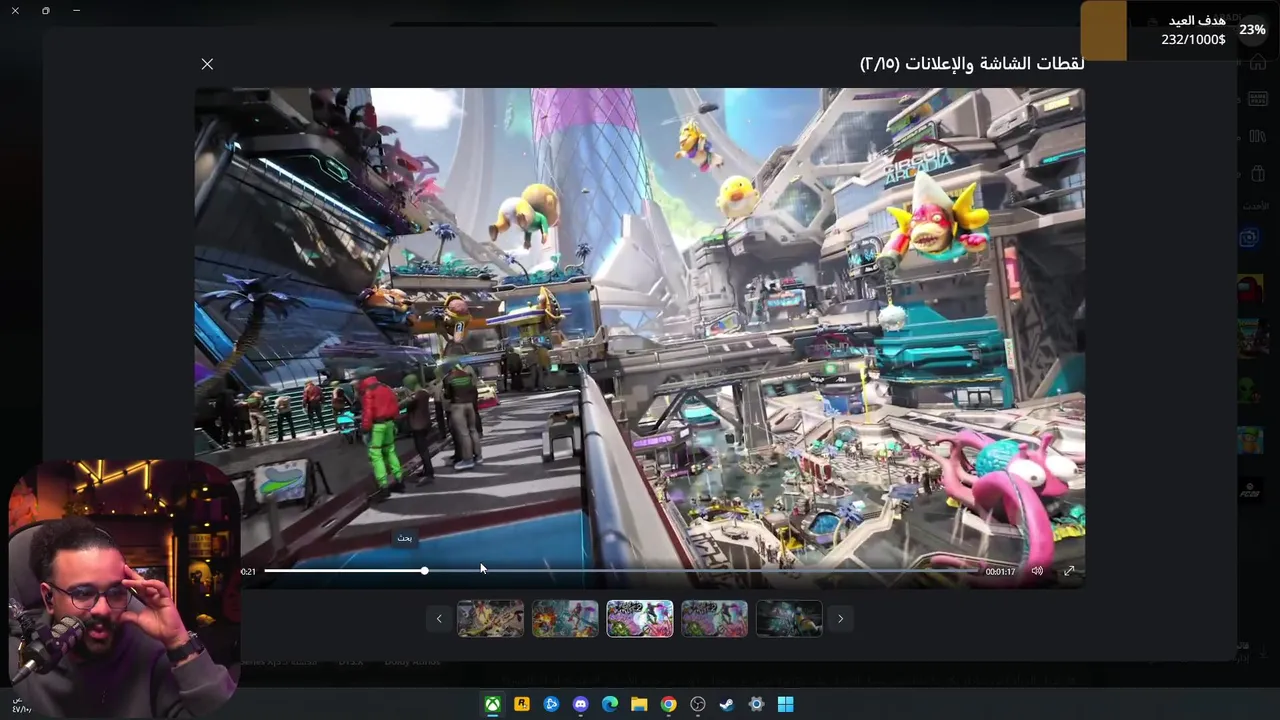Open the Windows Start menu
The width and height of the screenshot is (1280, 720).
click(x=785, y=704)
